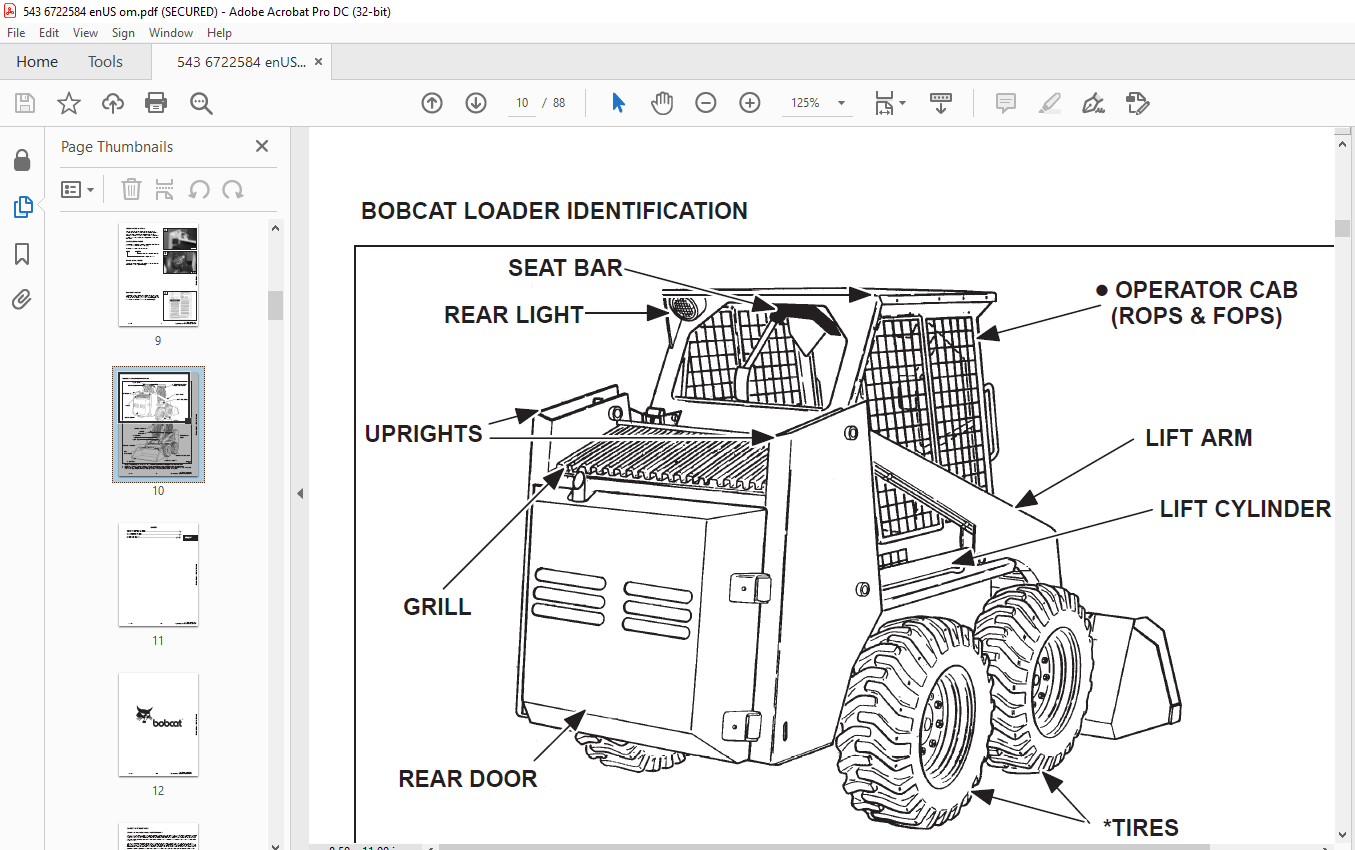
Task: Open the Find text magnifier icon
Action: [201, 103]
